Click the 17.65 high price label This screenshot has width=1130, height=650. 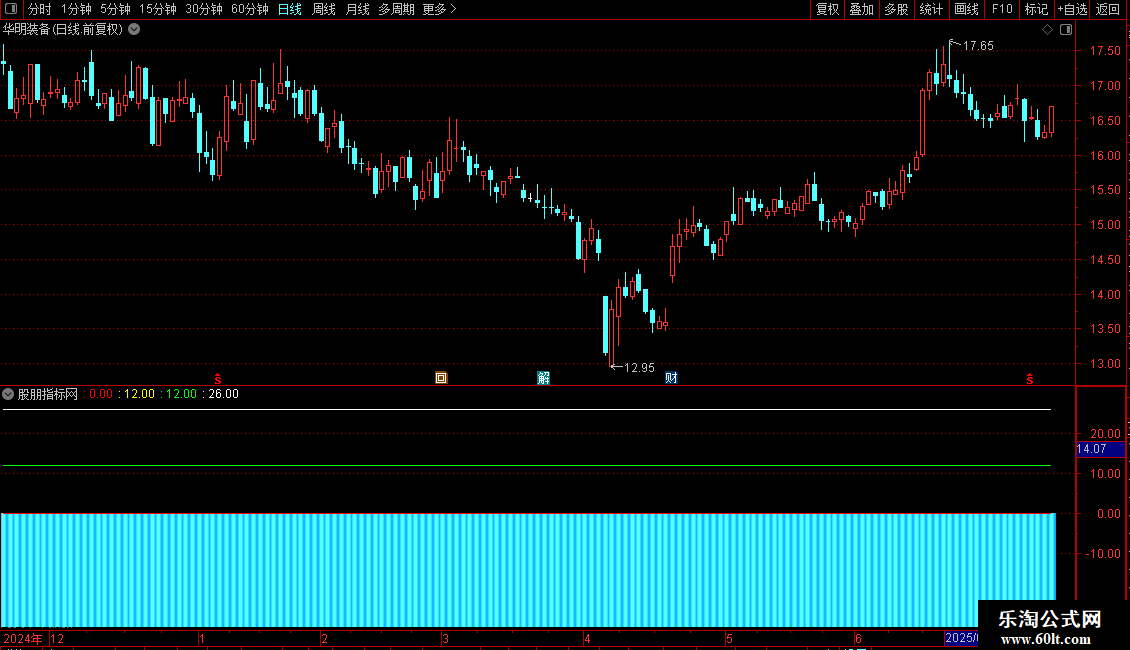978,46
